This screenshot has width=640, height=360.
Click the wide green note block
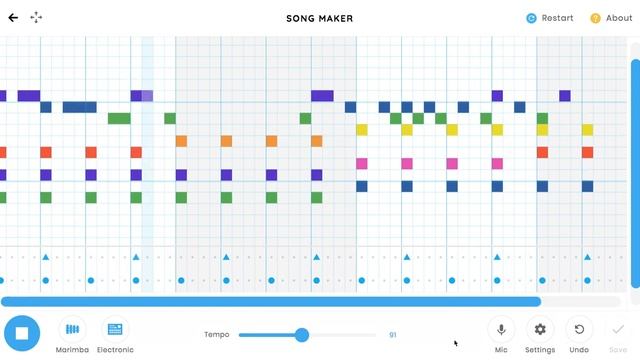[119, 118]
